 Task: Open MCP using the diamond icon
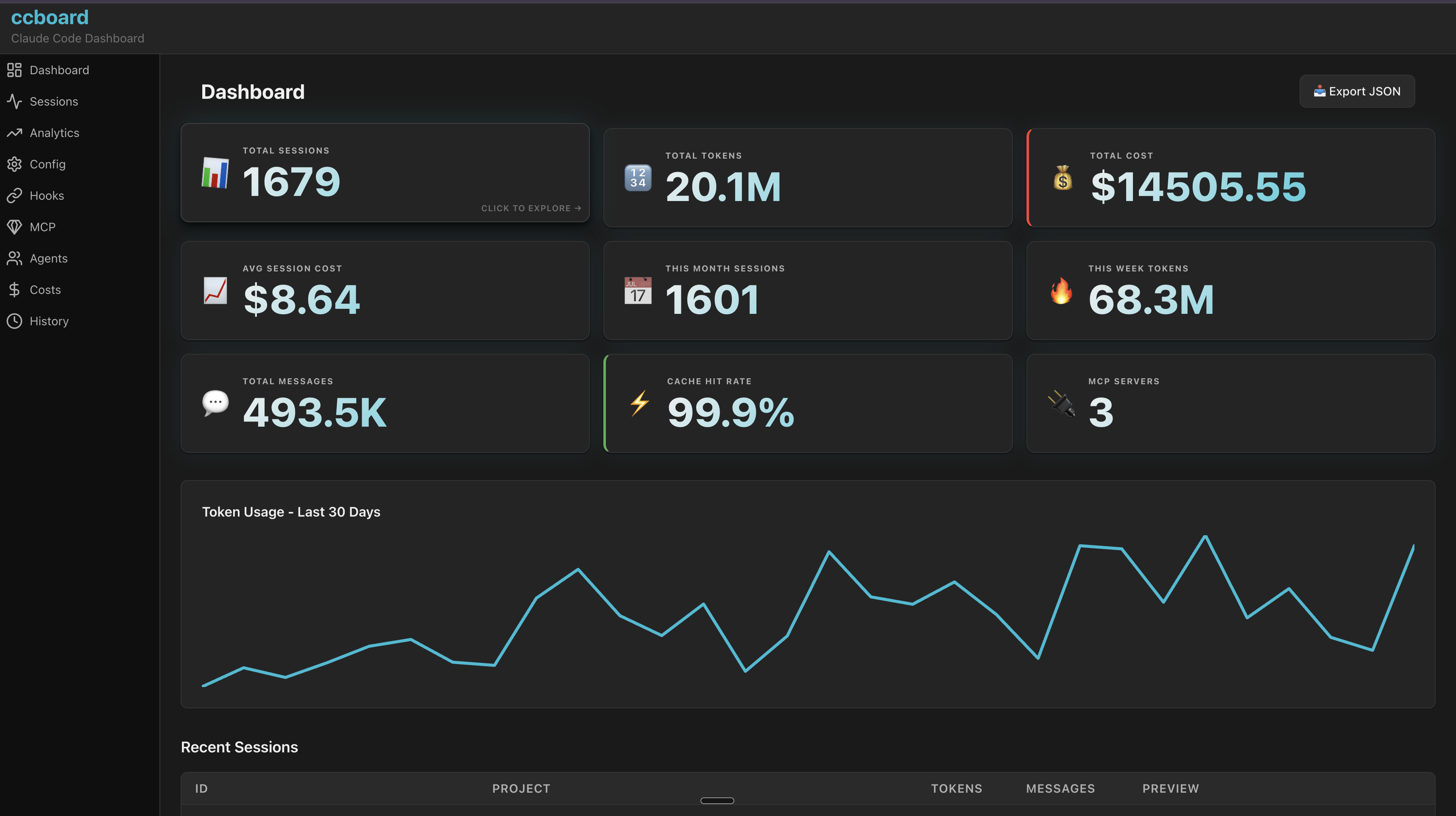coord(15,227)
